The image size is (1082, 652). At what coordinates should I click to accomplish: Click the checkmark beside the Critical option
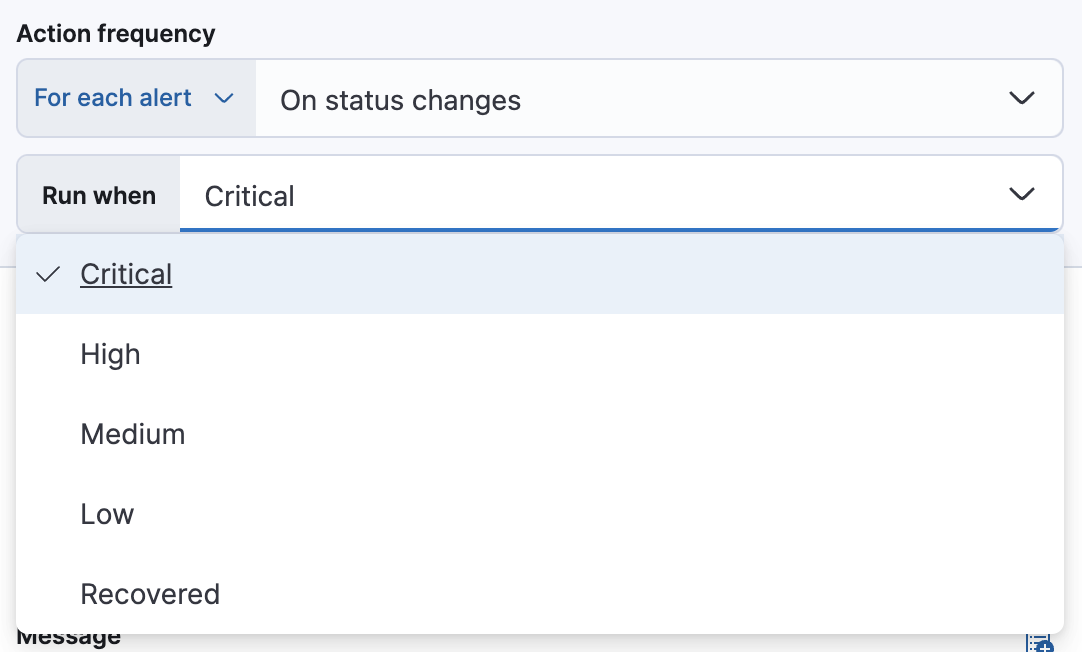[46, 274]
